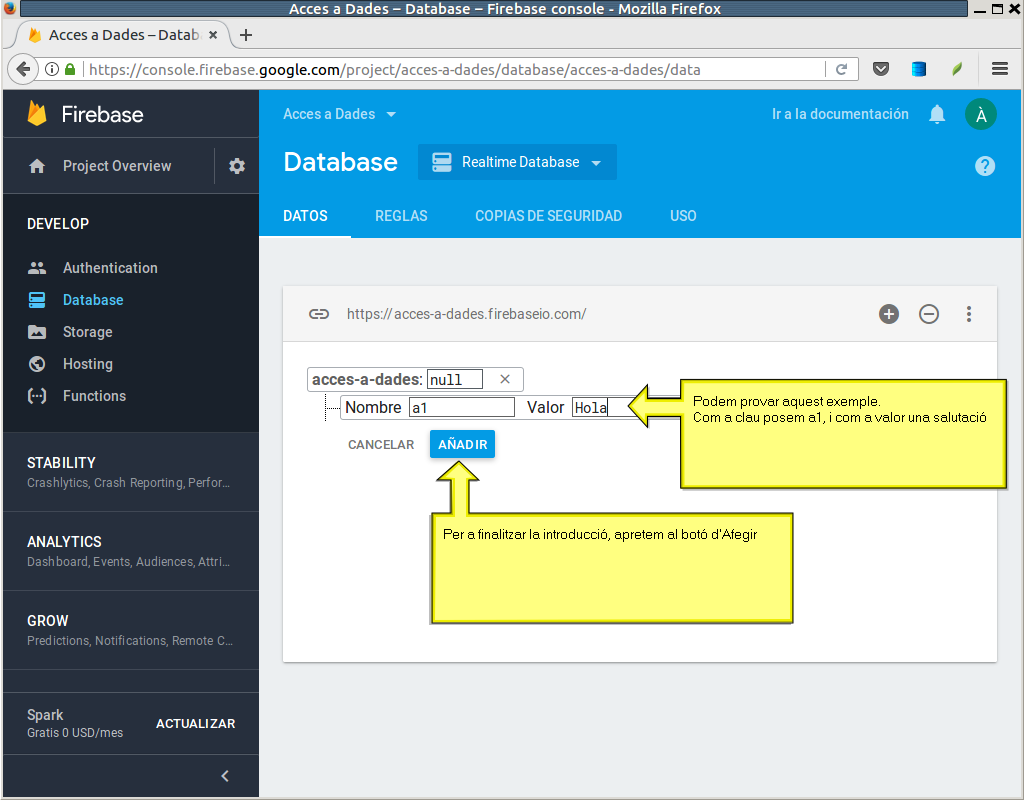Switch to the DATOS tab
This screenshot has width=1024, height=800.
point(305,216)
